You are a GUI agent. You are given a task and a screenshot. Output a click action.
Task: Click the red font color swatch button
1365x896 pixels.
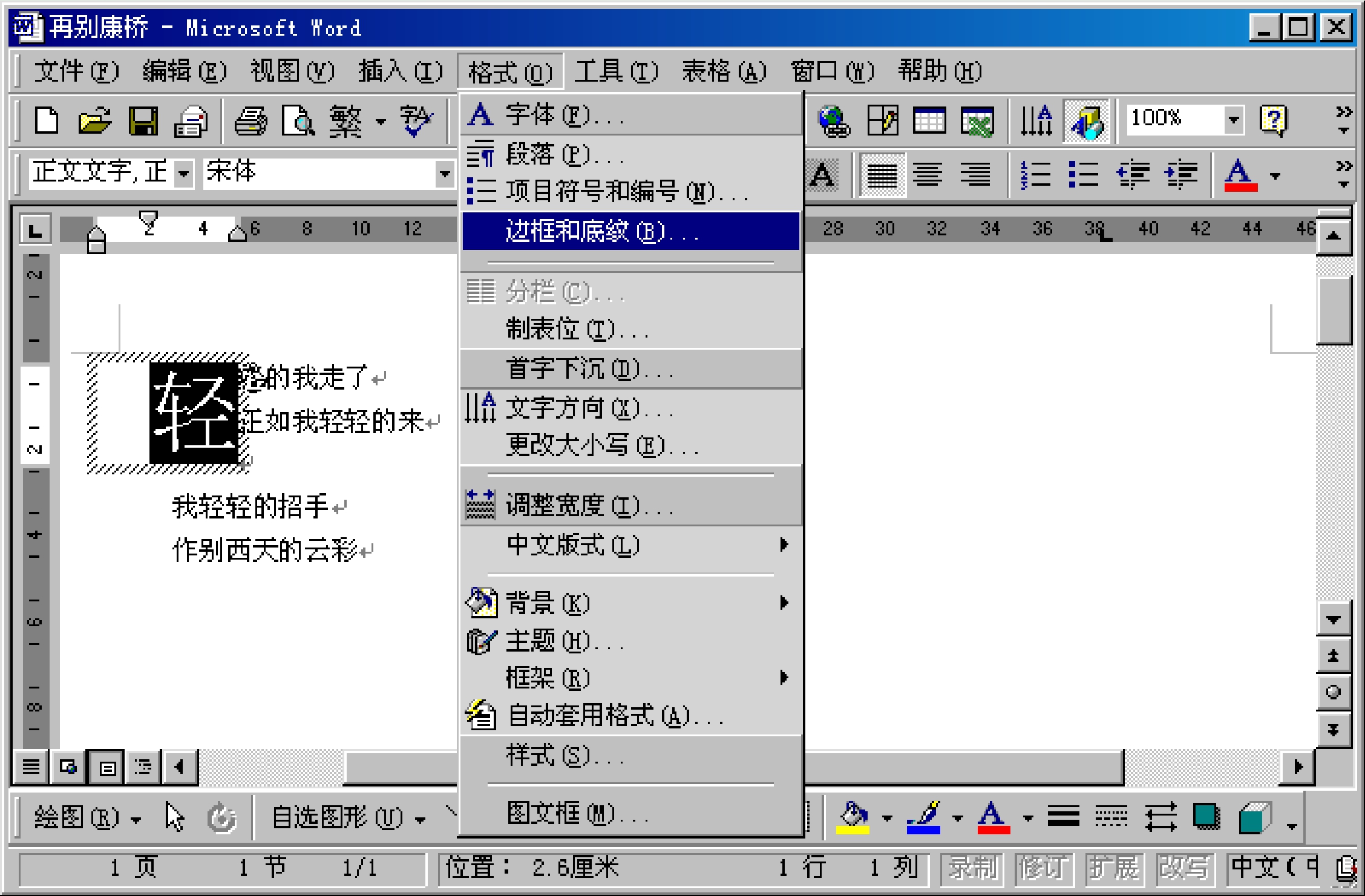pos(1240,175)
